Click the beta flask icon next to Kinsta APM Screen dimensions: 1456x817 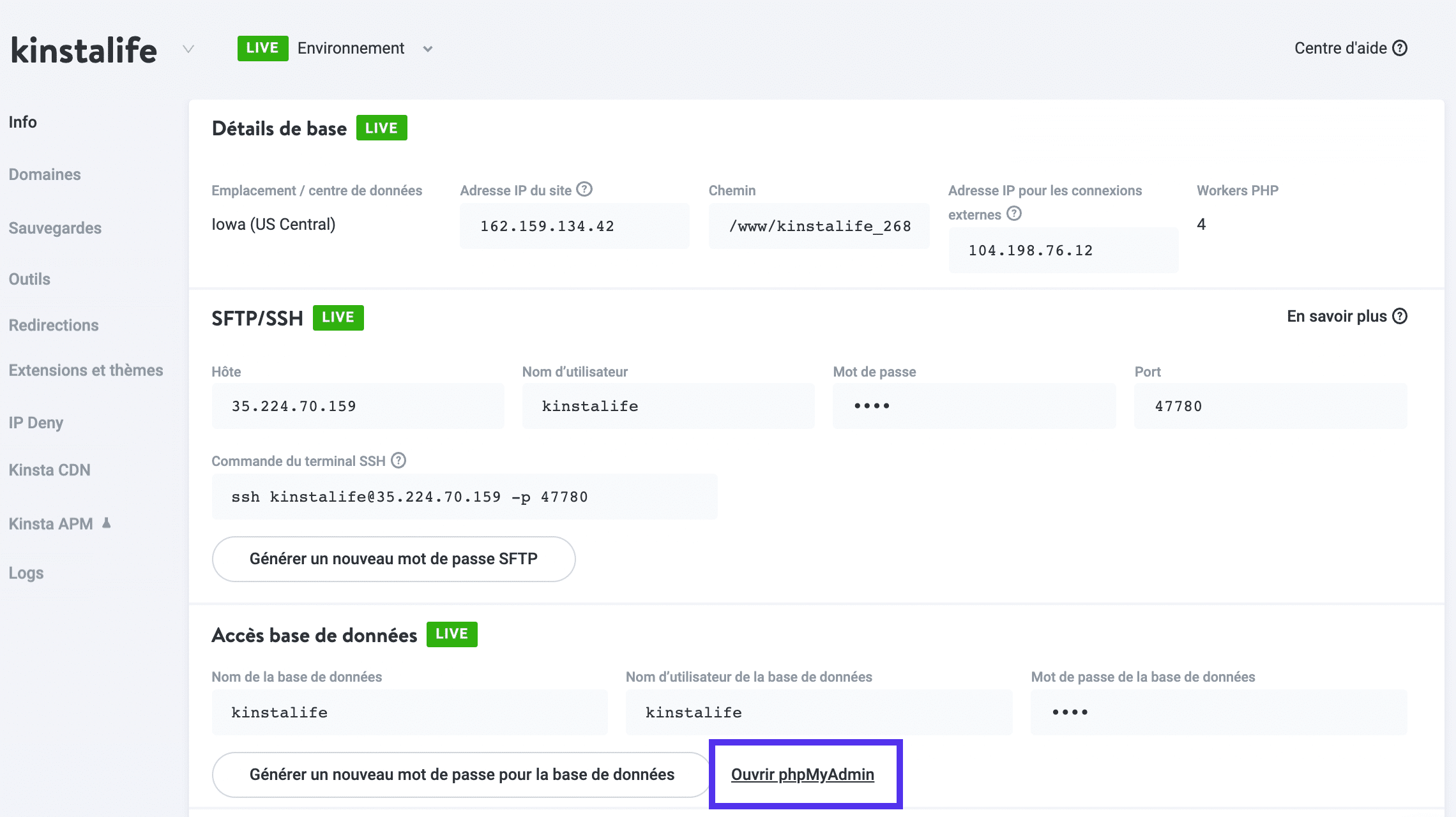[x=107, y=523]
